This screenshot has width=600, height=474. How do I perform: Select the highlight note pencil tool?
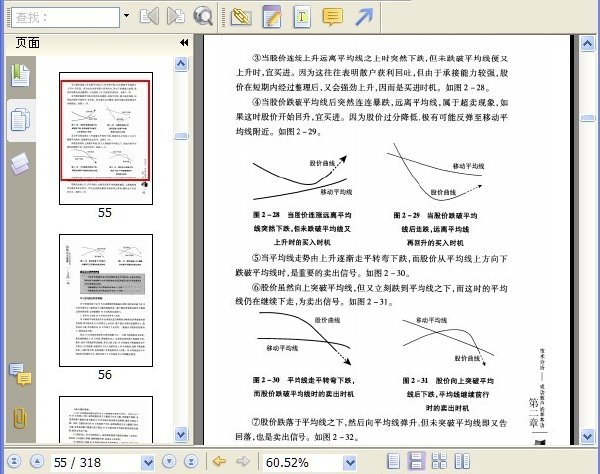click(272, 16)
